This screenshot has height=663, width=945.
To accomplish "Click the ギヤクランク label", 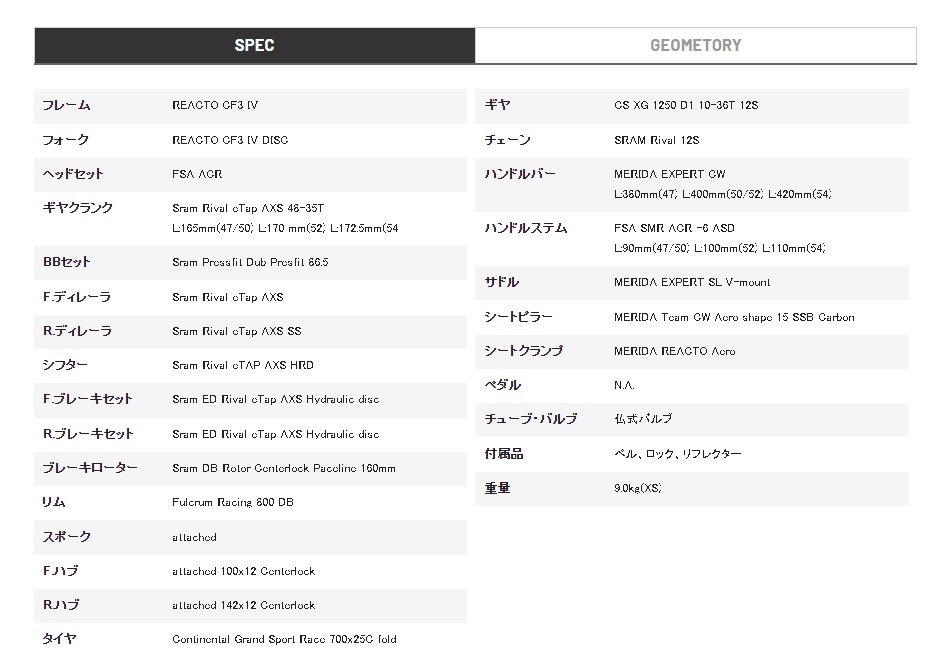I will (78, 208).
